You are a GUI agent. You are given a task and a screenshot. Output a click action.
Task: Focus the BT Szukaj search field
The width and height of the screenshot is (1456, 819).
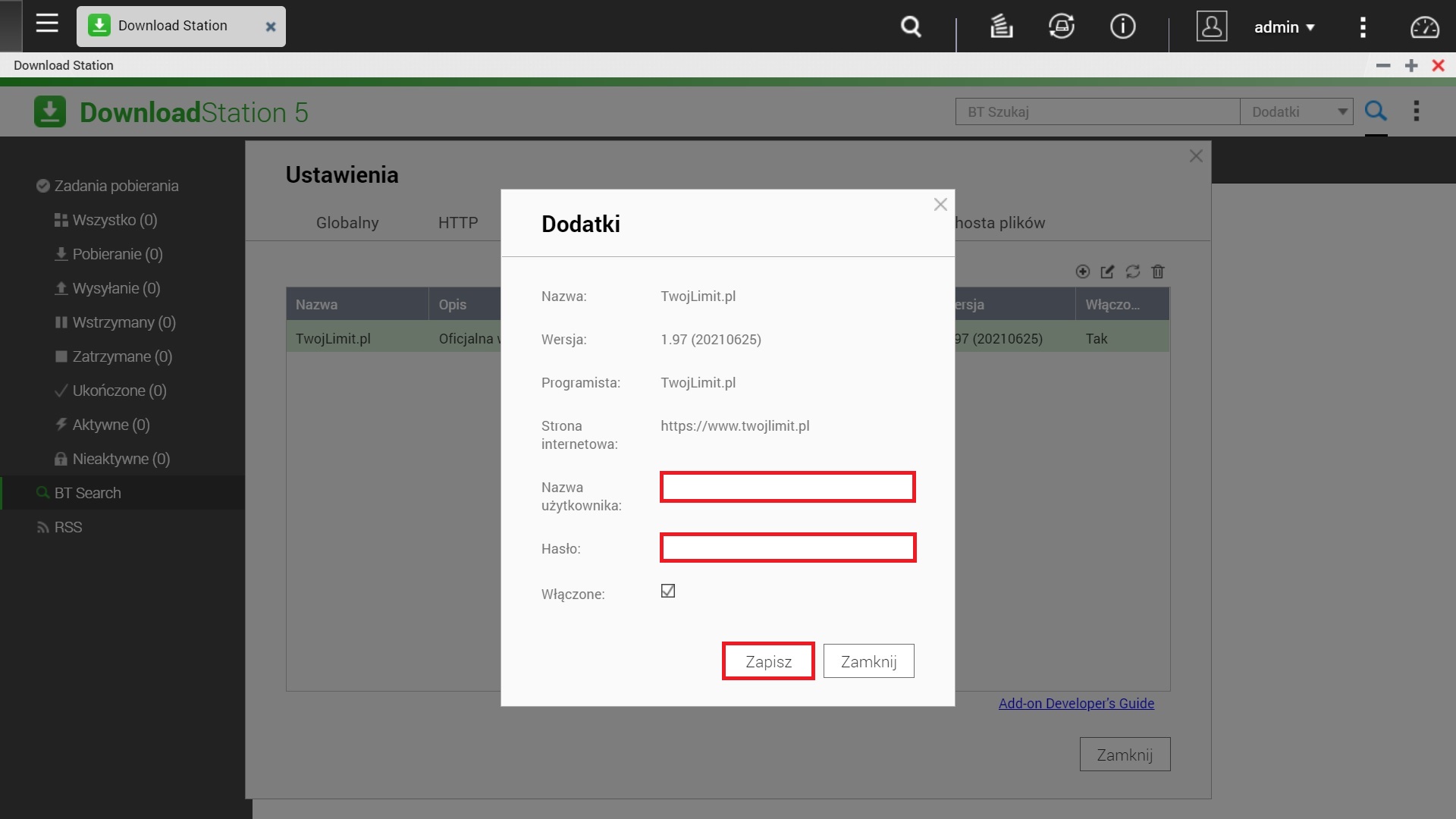tap(1097, 111)
